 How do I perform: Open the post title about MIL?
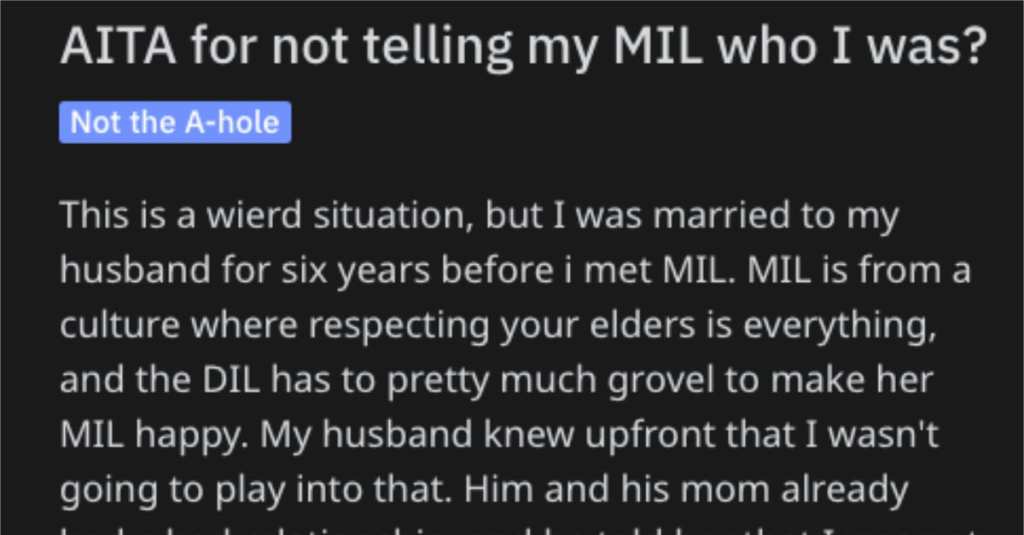[x=522, y=47]
